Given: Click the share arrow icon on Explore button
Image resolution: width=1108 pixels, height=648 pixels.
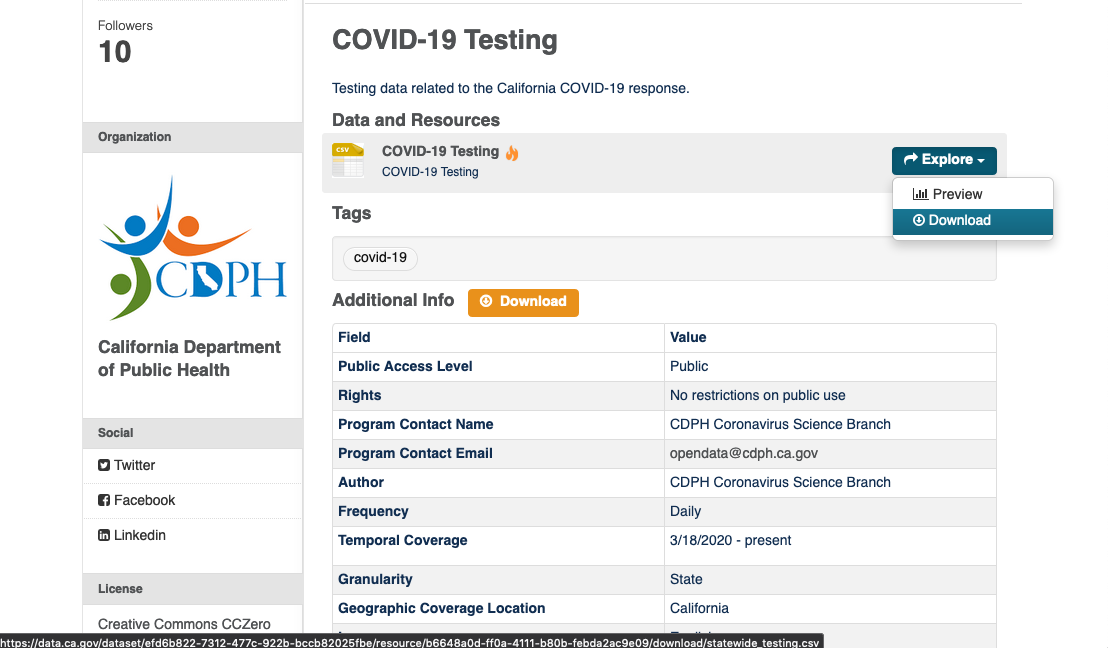Looking at the screenshot, I should [x=911, y=159].
